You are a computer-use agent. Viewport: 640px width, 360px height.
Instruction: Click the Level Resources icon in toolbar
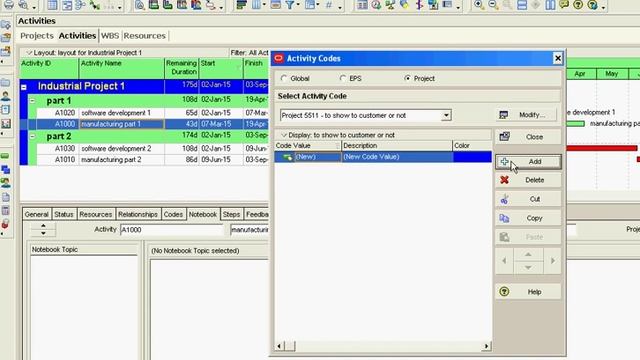coord(391,5)
